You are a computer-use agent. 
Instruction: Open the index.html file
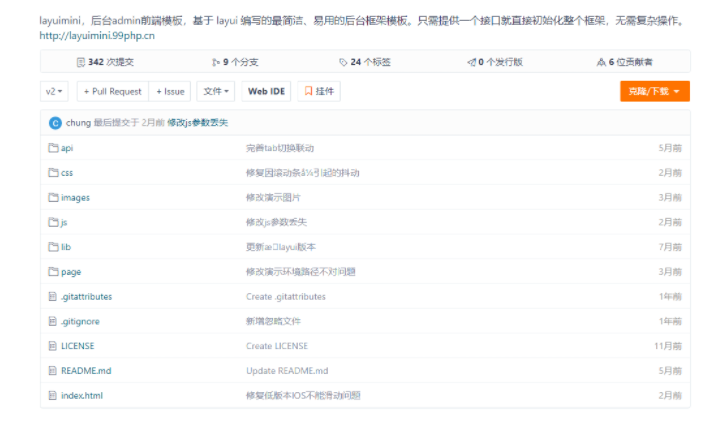point(82,396)
